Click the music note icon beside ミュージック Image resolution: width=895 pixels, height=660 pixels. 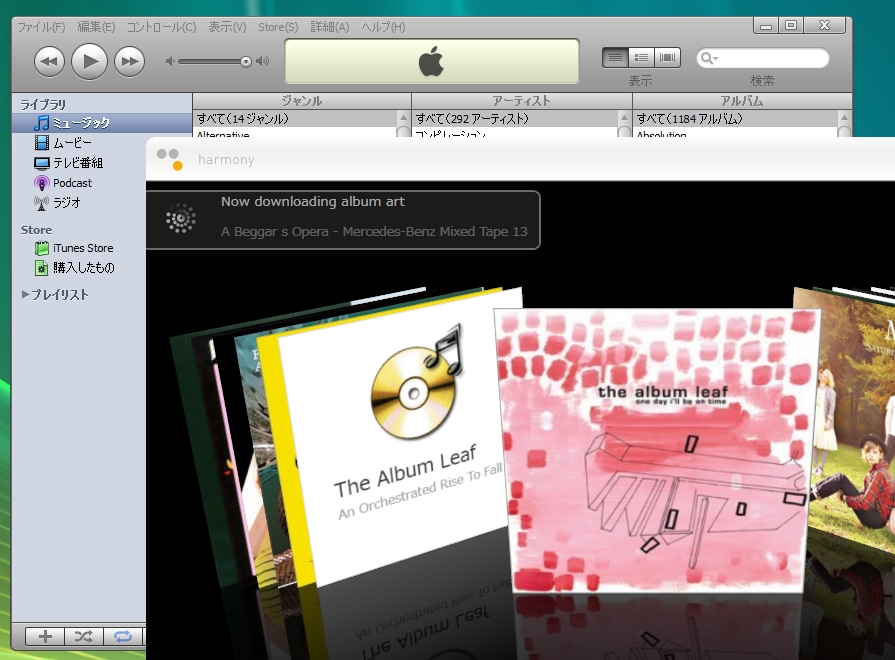(x=42, y=123)
